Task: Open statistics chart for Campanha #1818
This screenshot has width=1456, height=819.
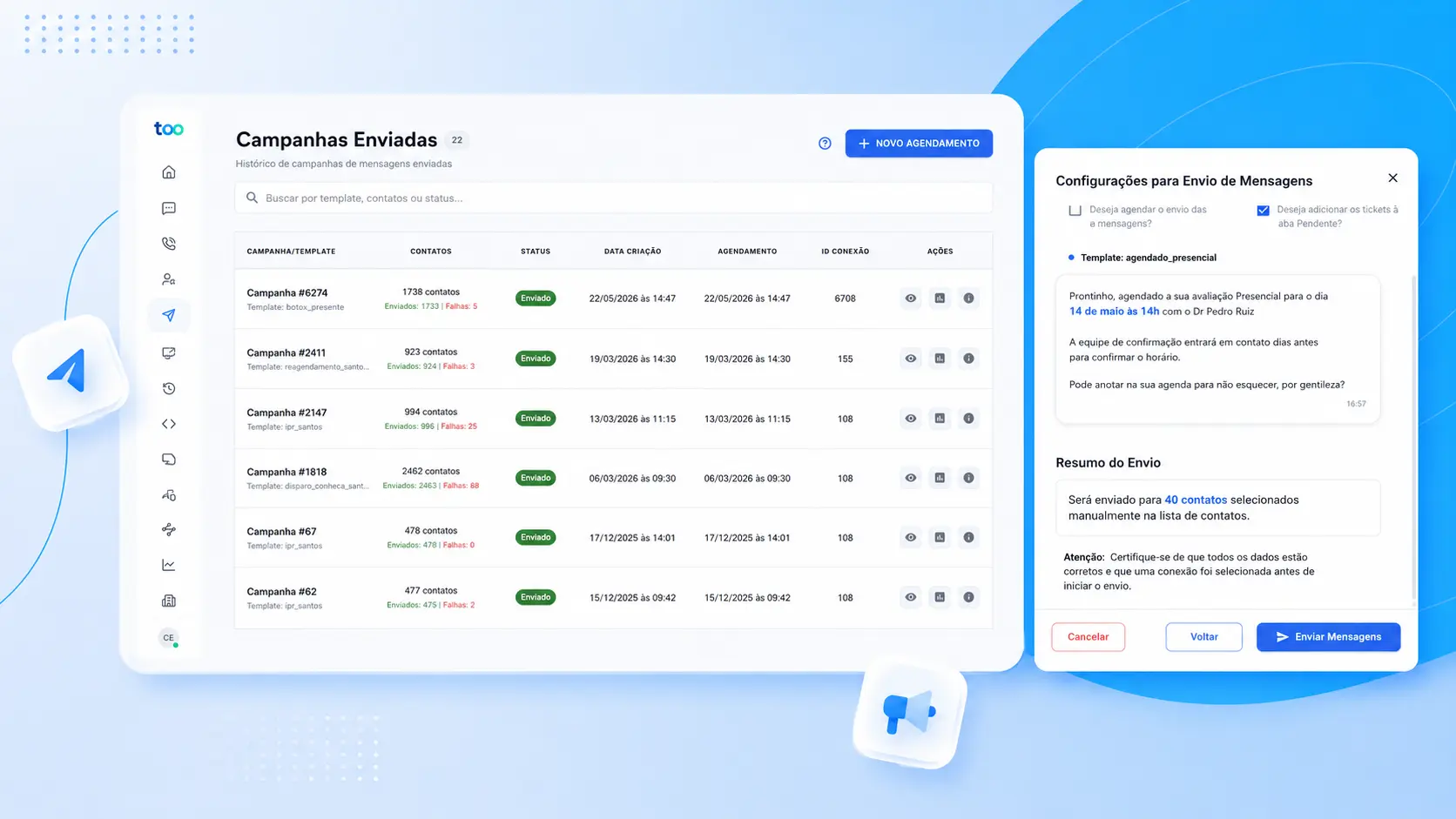Action: point(940,478)
